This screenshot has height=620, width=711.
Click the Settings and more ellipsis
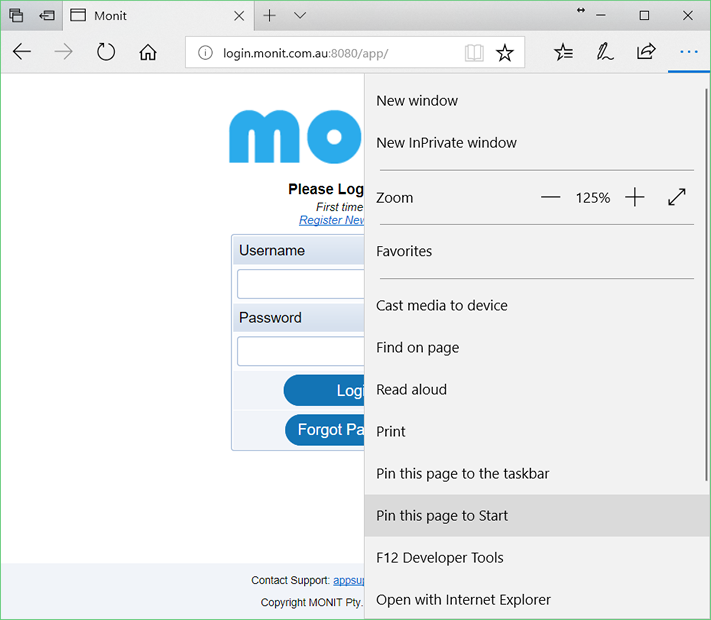689,52
